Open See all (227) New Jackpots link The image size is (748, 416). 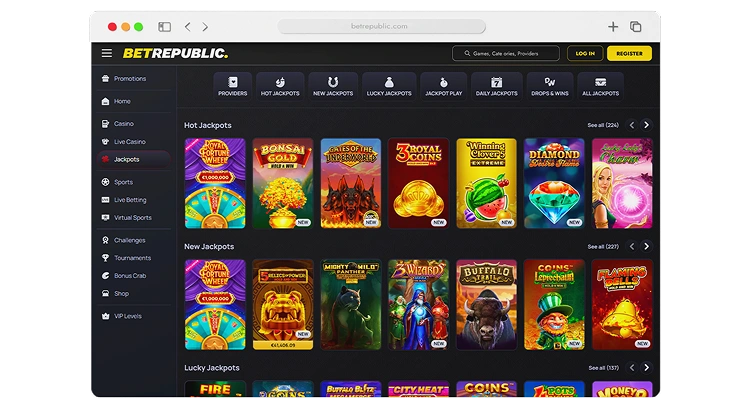(x=603, y=247)
